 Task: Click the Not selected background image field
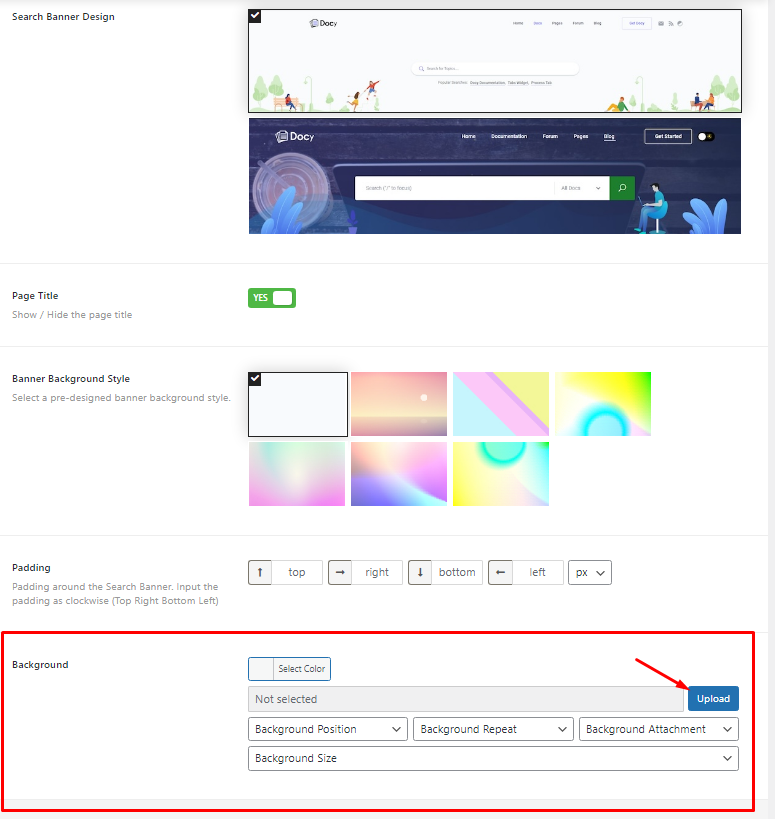[x=466, y=699]
